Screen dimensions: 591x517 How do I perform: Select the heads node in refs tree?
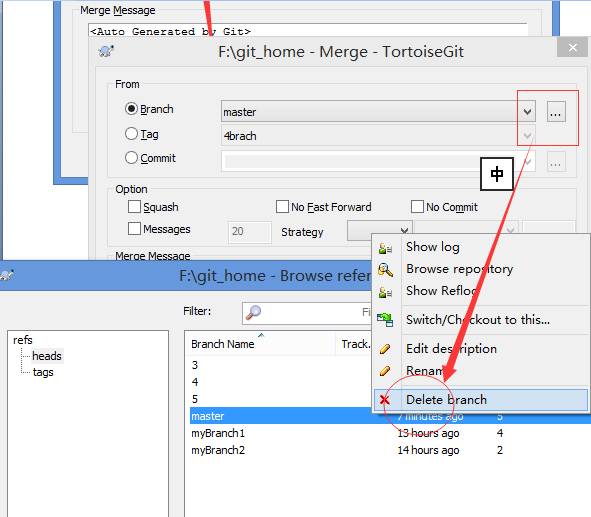click(47, 356)
